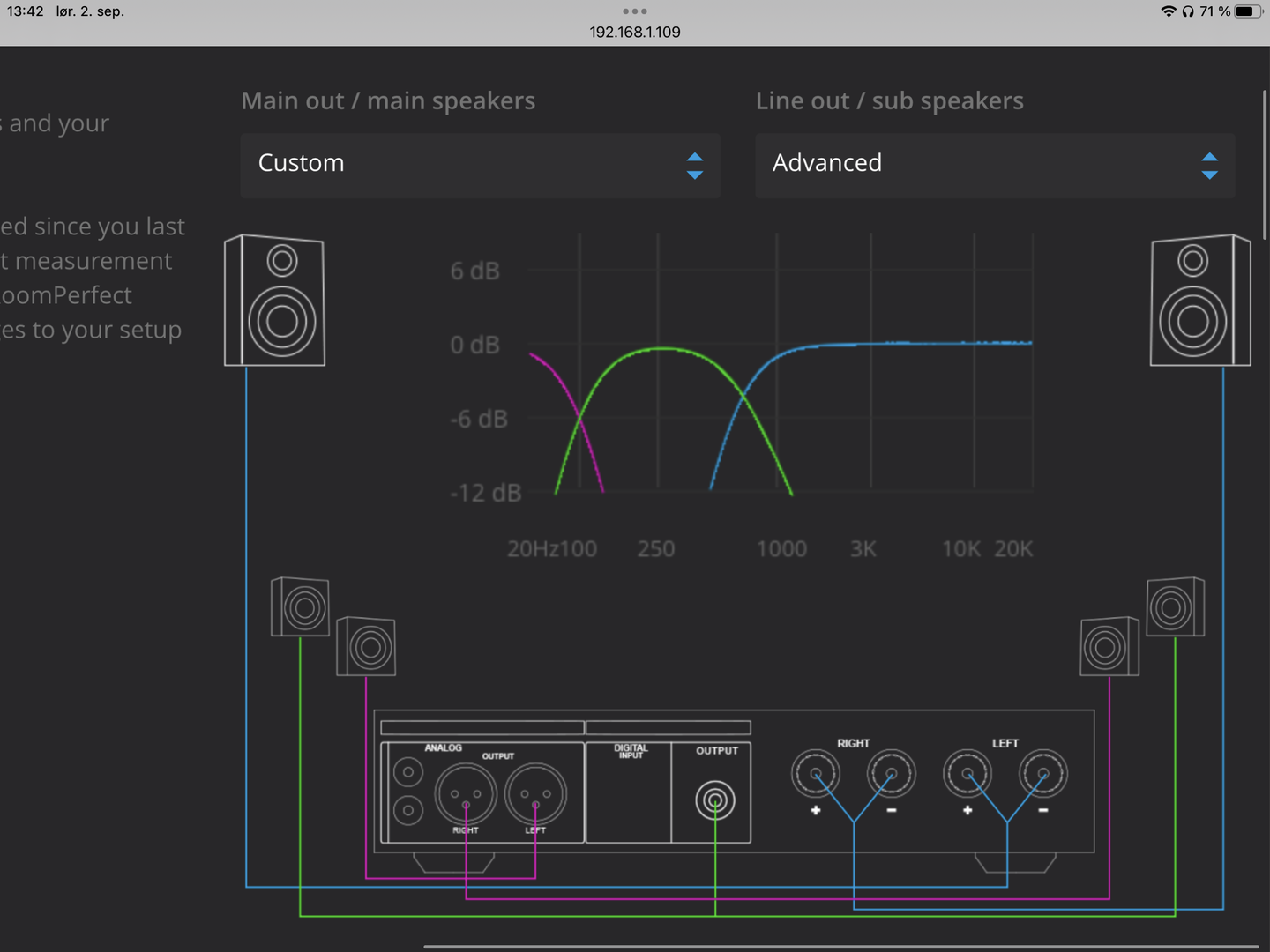The width and height of the screenshot is (1270, 952).
Task: Click the analog output LEFT XLR connector
Action: (535, 793)
